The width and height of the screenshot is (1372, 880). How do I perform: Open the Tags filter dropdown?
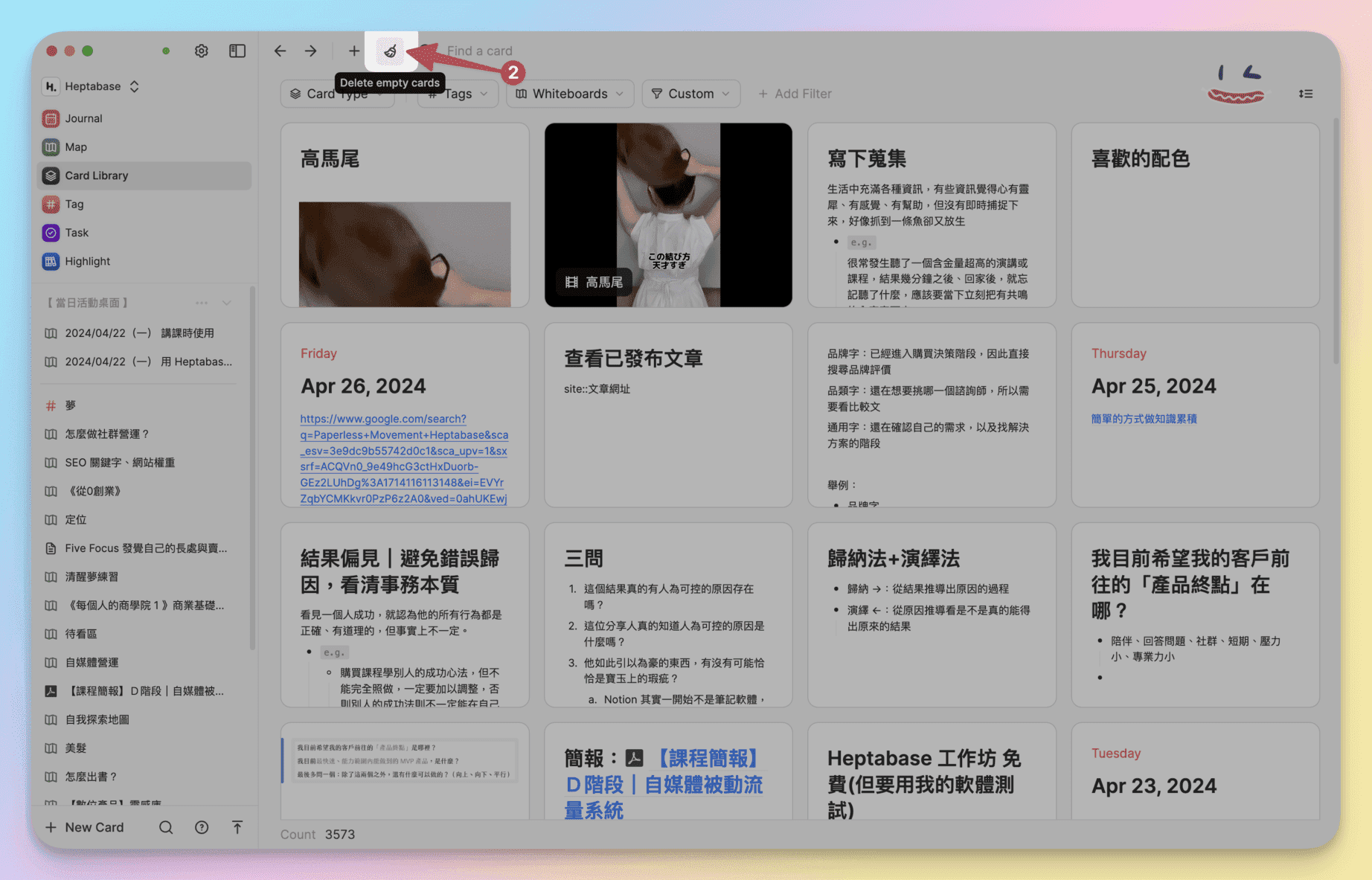click(457, 94)
